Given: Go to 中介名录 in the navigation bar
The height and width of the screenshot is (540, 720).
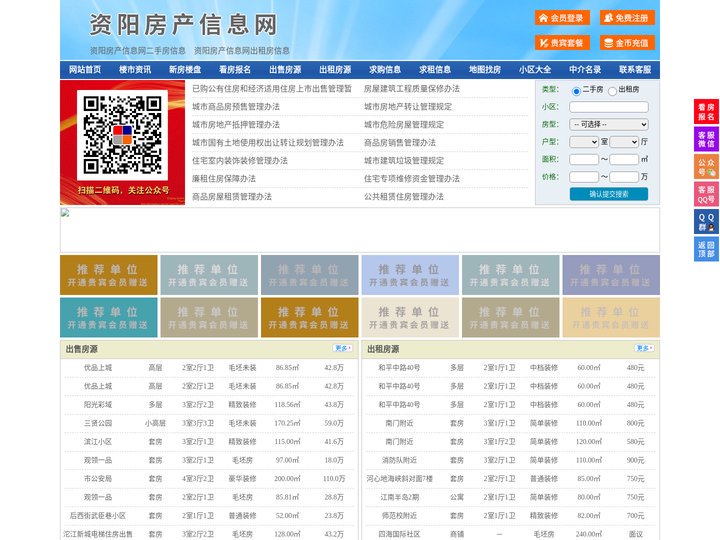Looking at the screenshot, I should tap(585, 70).
